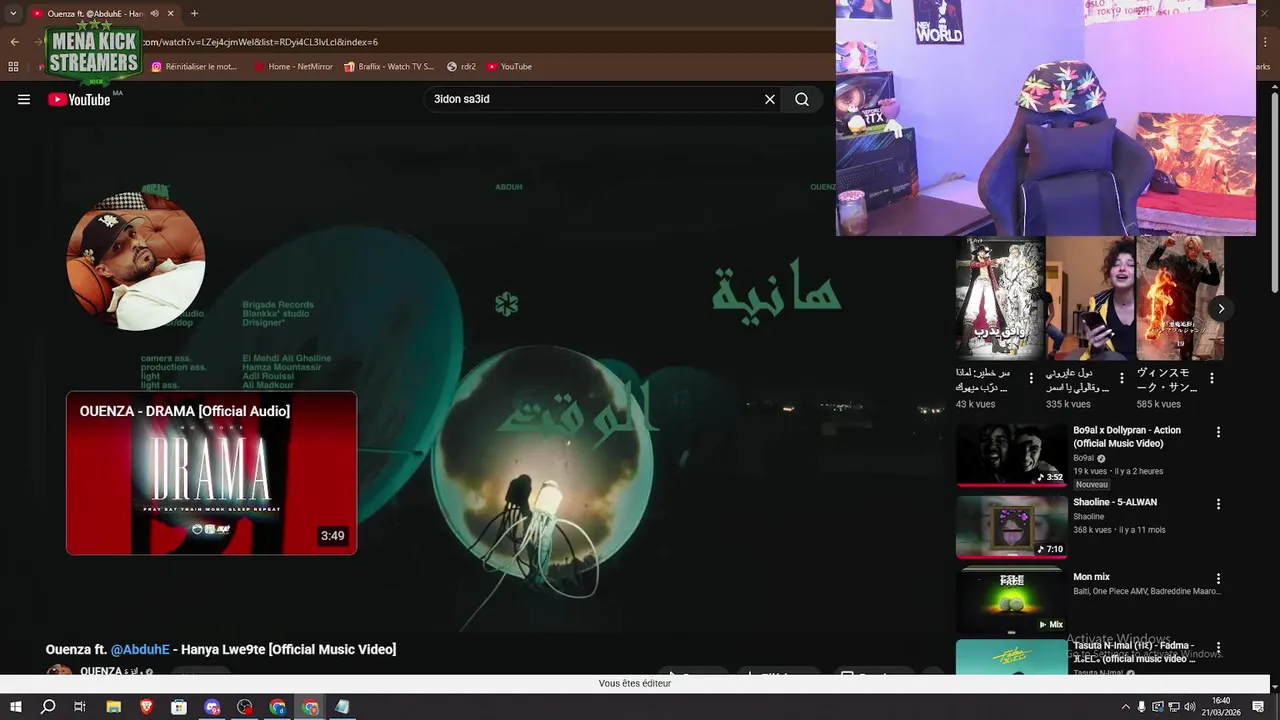
Task: Click the scrollbar down arrow
Action: click(1274, 686)
